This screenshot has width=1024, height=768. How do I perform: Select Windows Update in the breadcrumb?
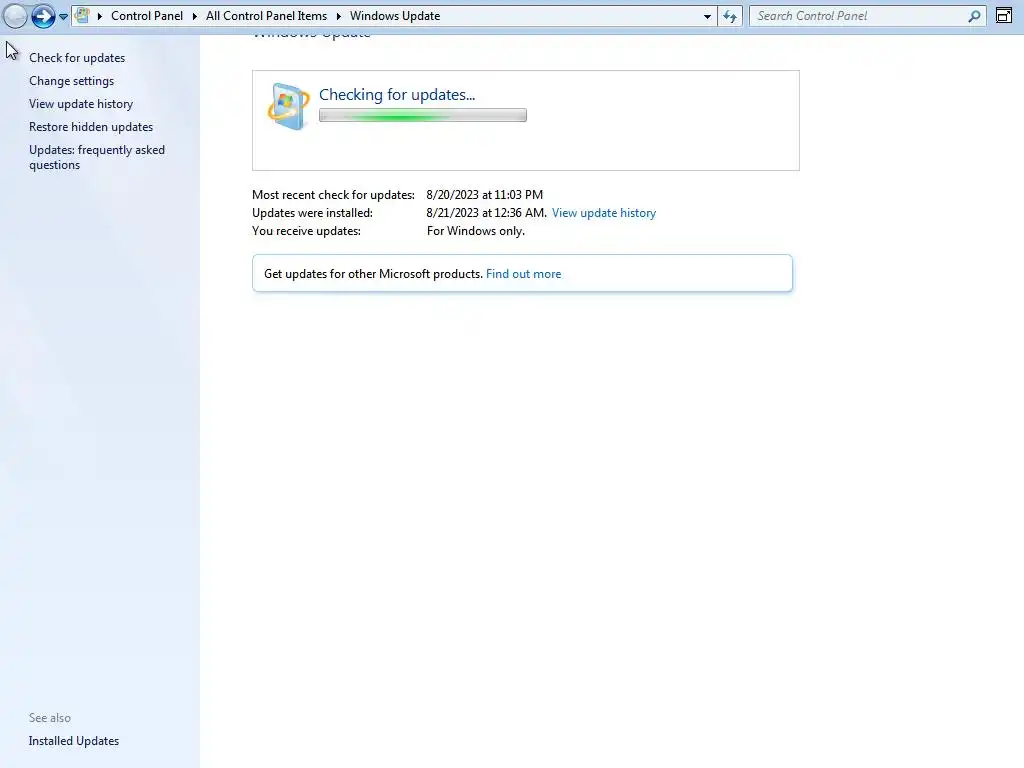pos(395,16)
